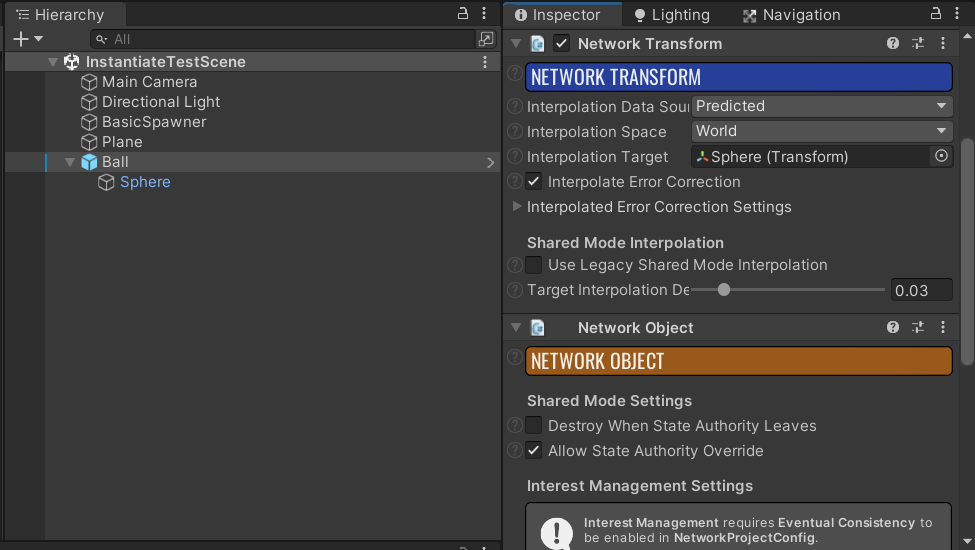Collapse the Network Object component
The height and width of the screenshot is (550, 975).
tap(515, 328)
